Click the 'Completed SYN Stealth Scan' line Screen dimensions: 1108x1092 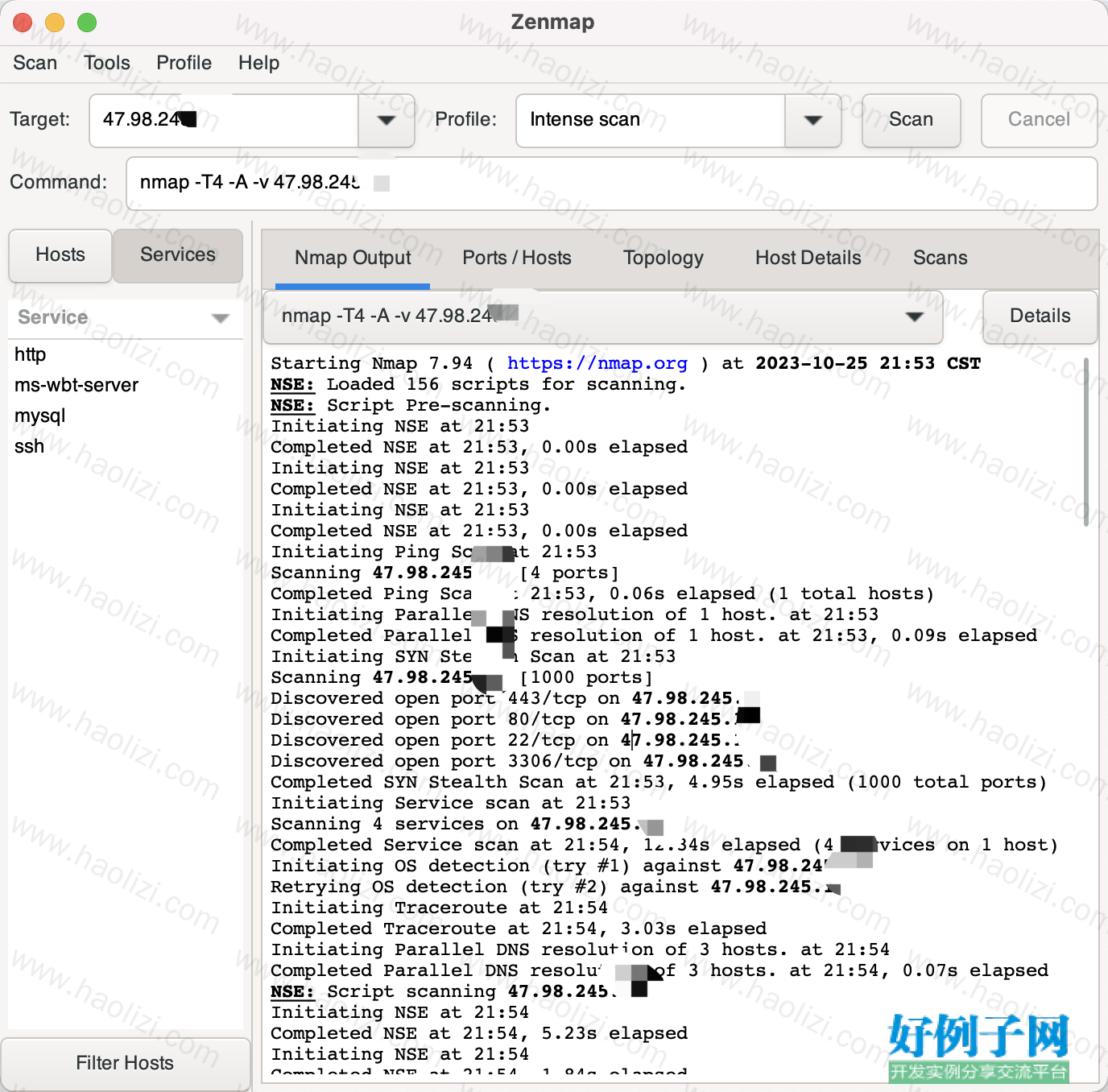[x=659, y=782]
